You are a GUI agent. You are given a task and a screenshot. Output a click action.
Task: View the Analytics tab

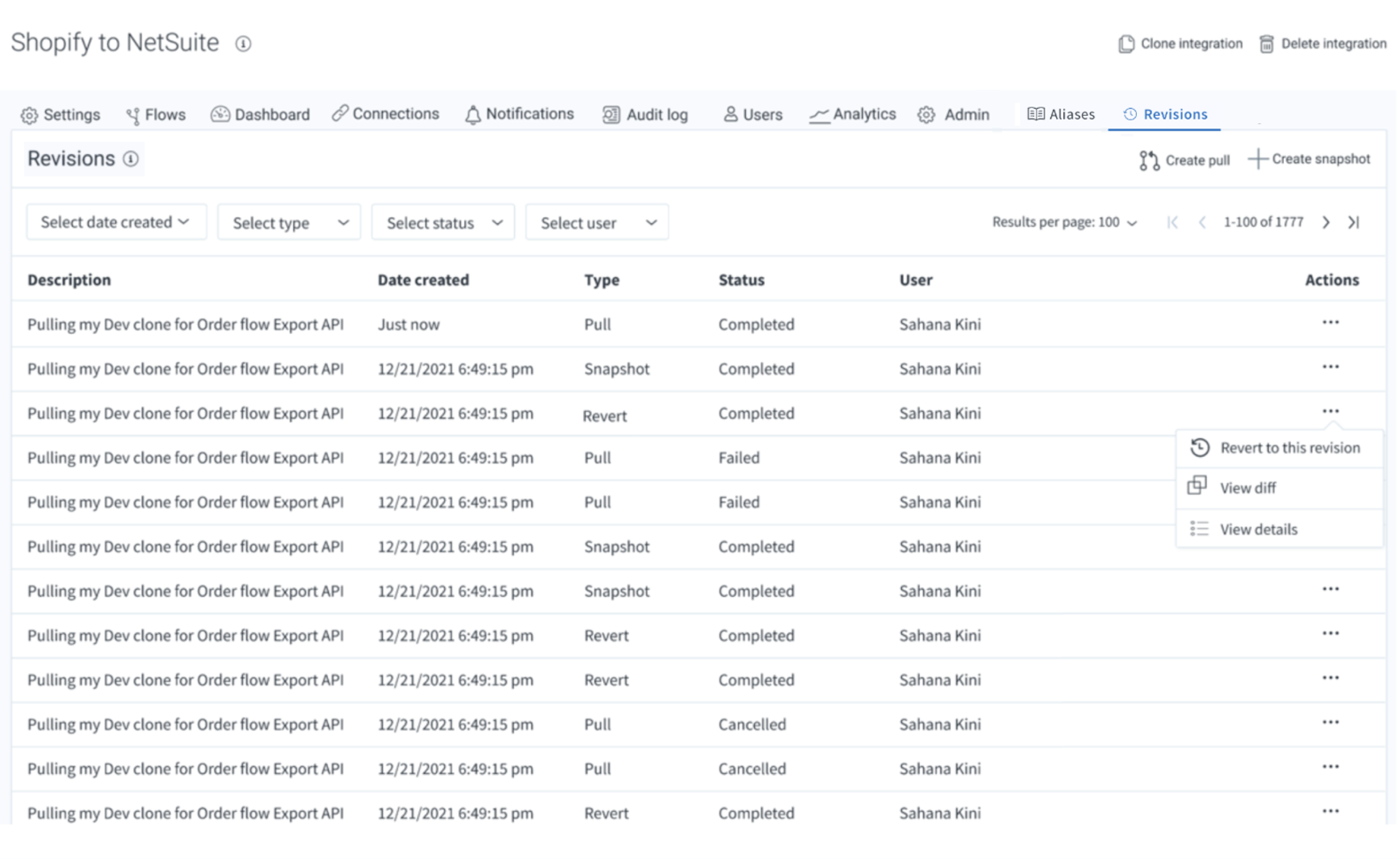click(x=852, y=113)
